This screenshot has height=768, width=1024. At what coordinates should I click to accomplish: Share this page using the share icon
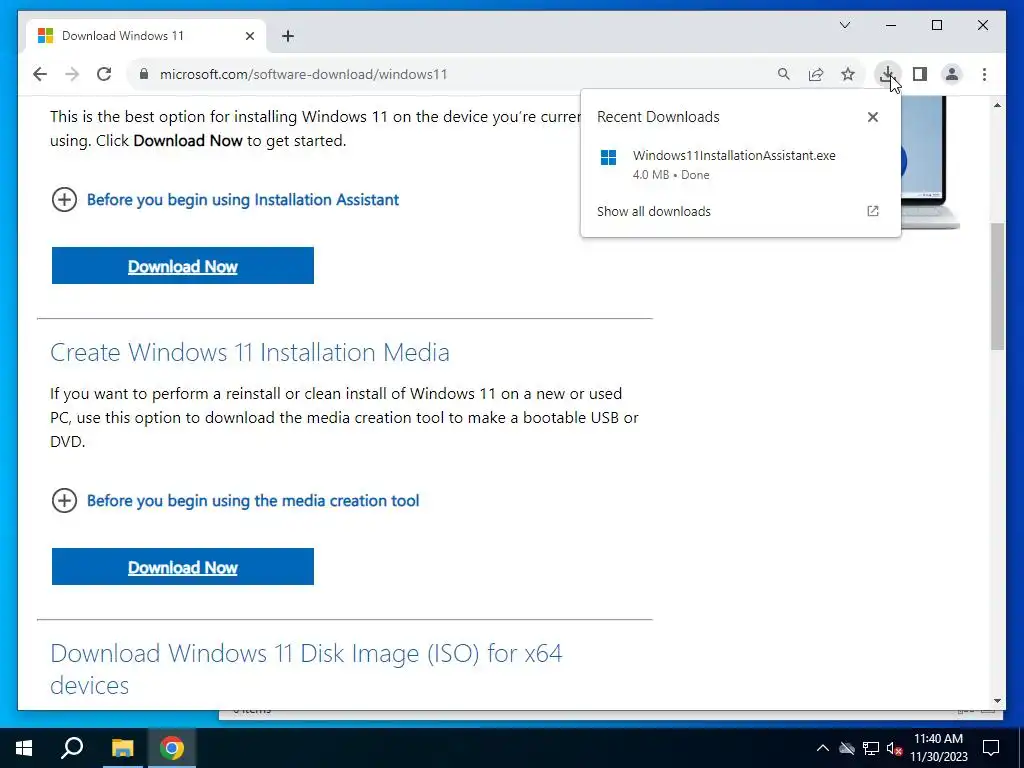(x=816, y=74)
